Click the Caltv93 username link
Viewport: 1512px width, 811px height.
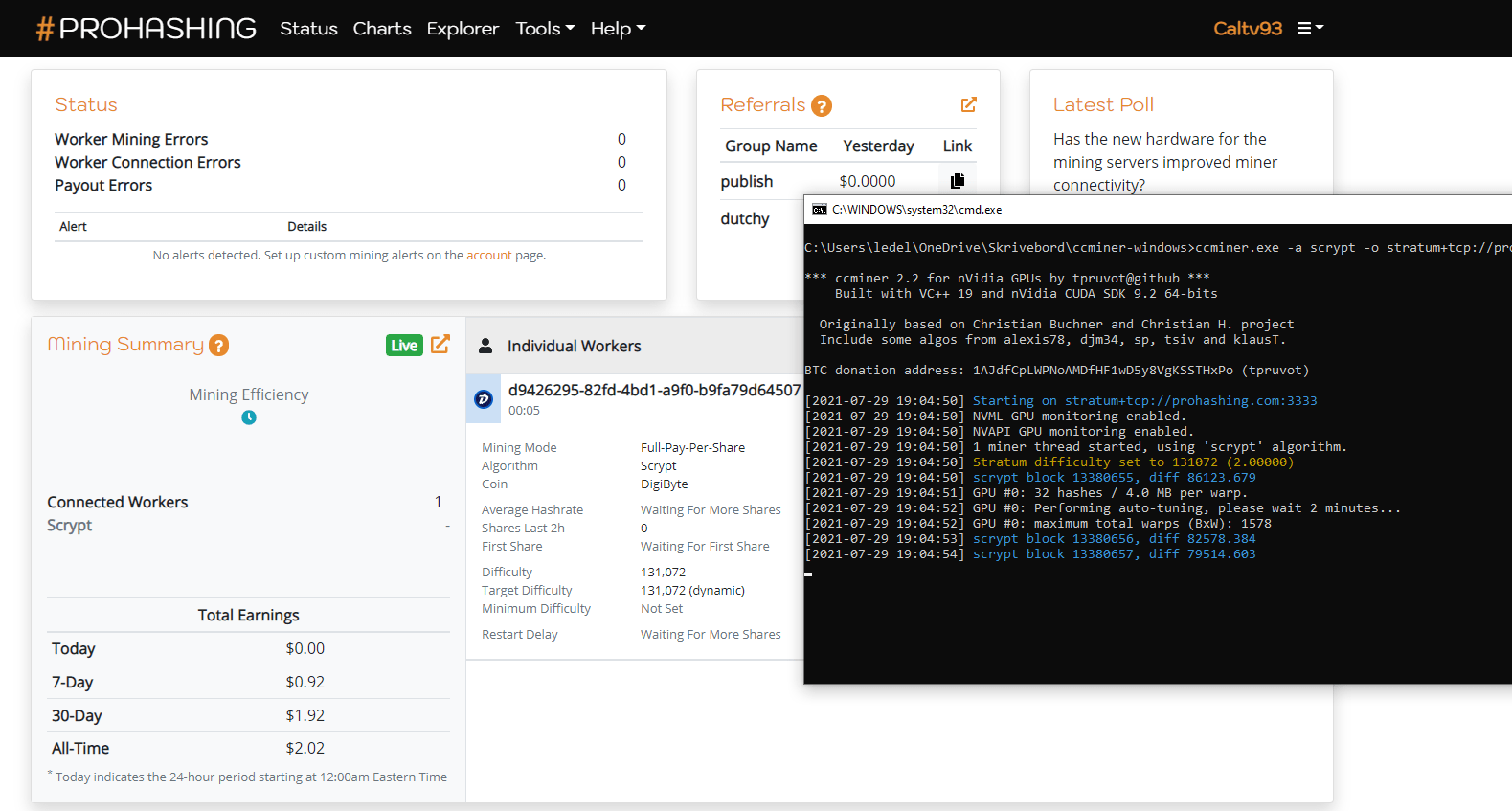pyautogui.click(x=1248, y=29)
